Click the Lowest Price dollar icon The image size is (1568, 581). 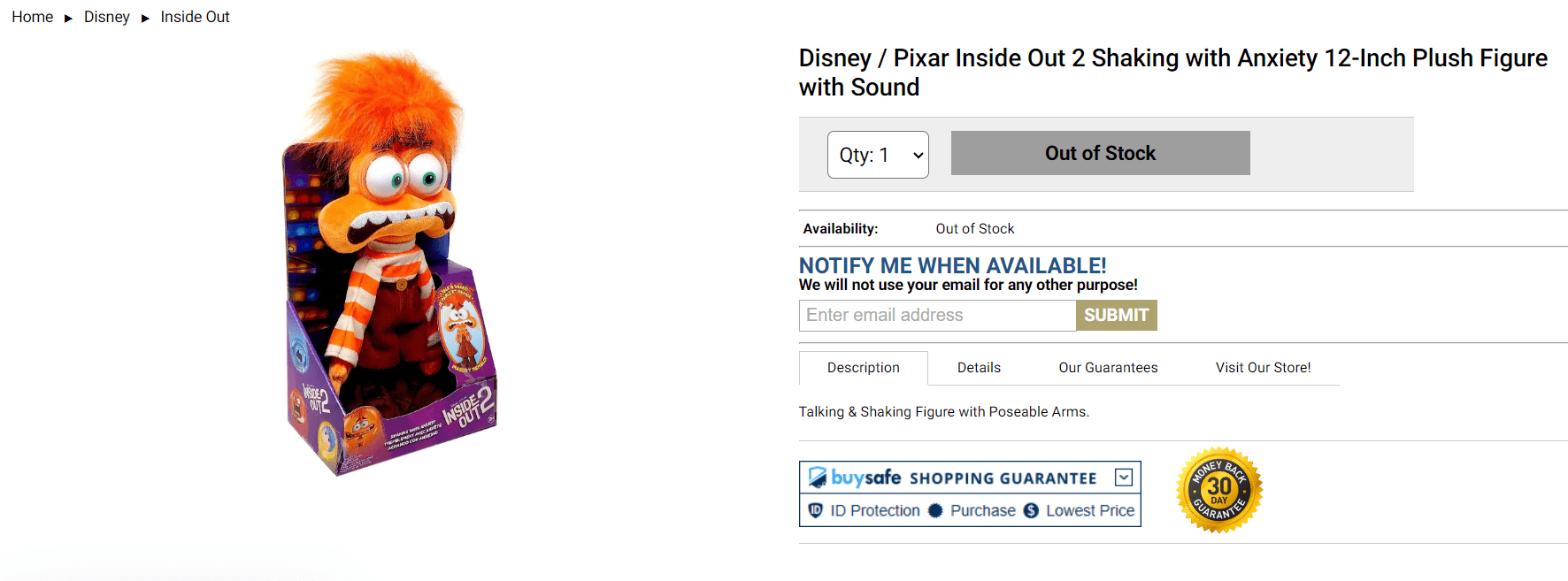click(1031, 510)
